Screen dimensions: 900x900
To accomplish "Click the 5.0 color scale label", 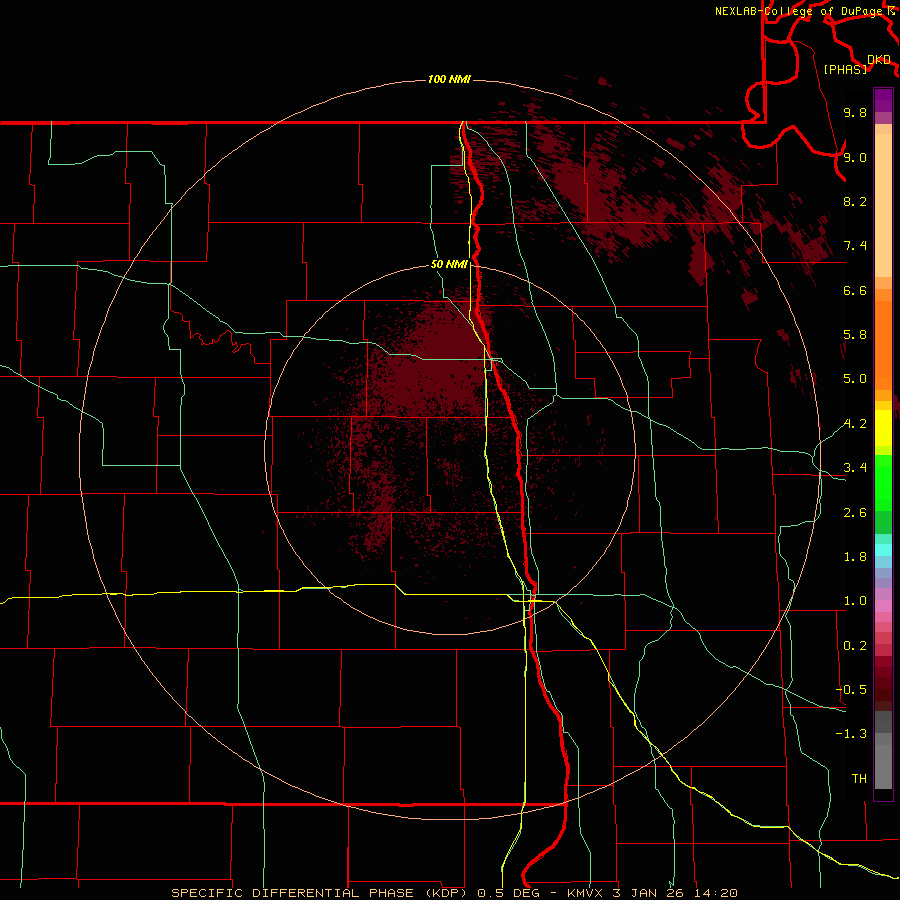I will click(855, 379).
